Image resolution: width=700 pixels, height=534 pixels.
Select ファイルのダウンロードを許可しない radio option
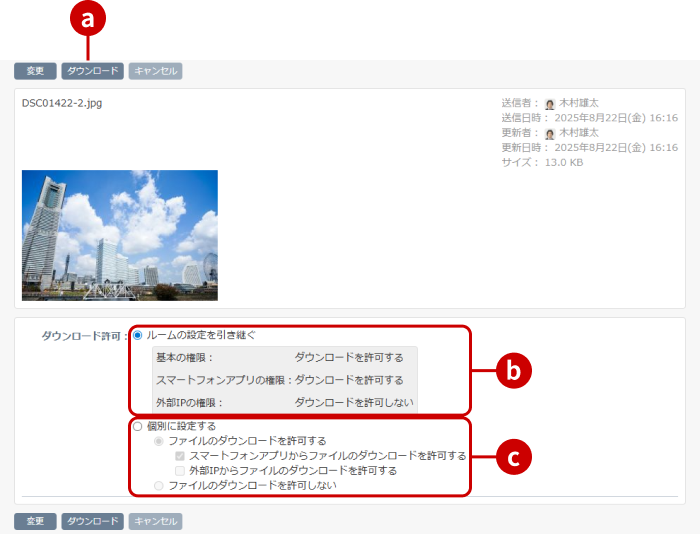click(159, 486)
